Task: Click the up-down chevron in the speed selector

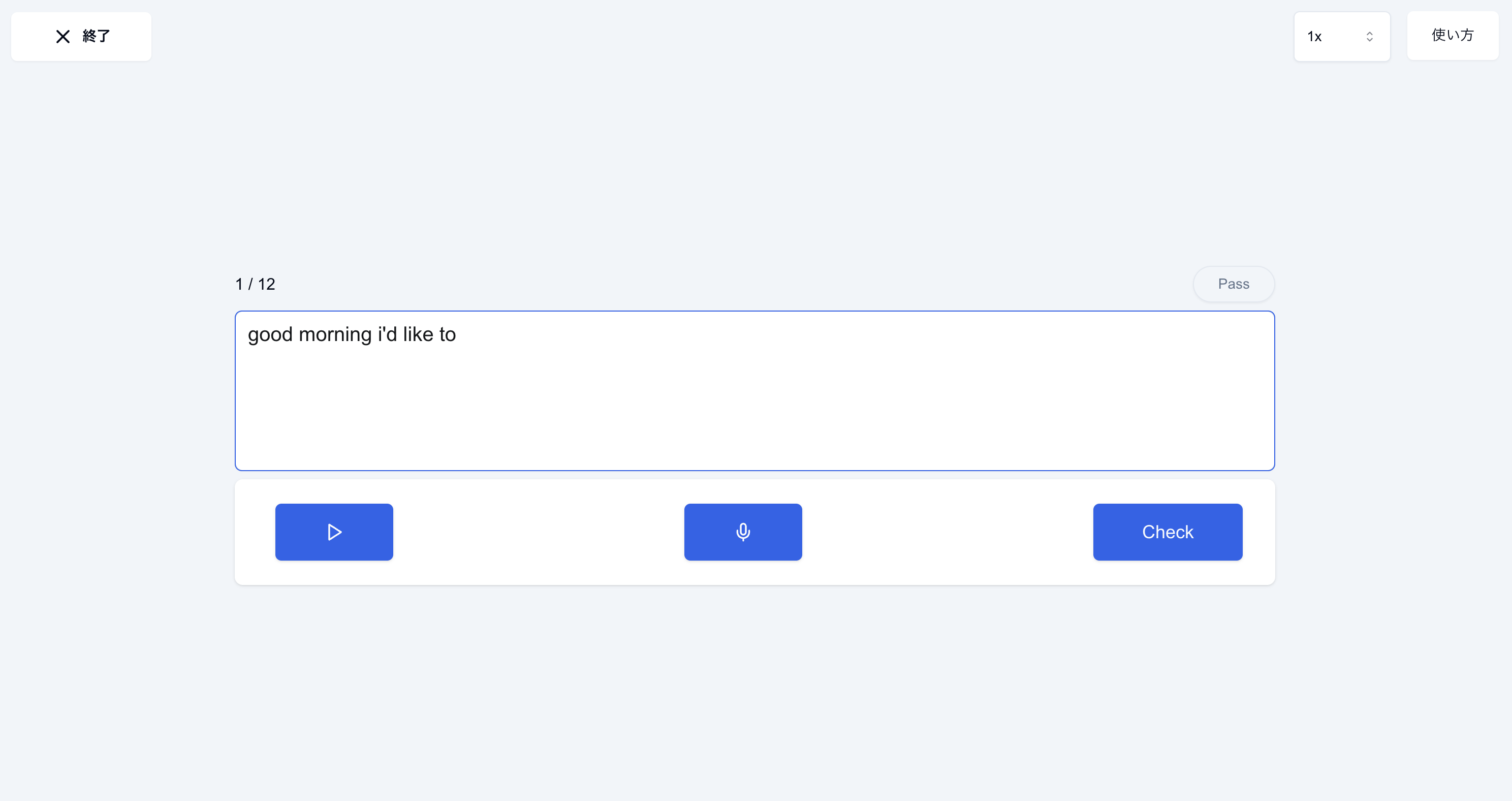Action: (1369, 37)
